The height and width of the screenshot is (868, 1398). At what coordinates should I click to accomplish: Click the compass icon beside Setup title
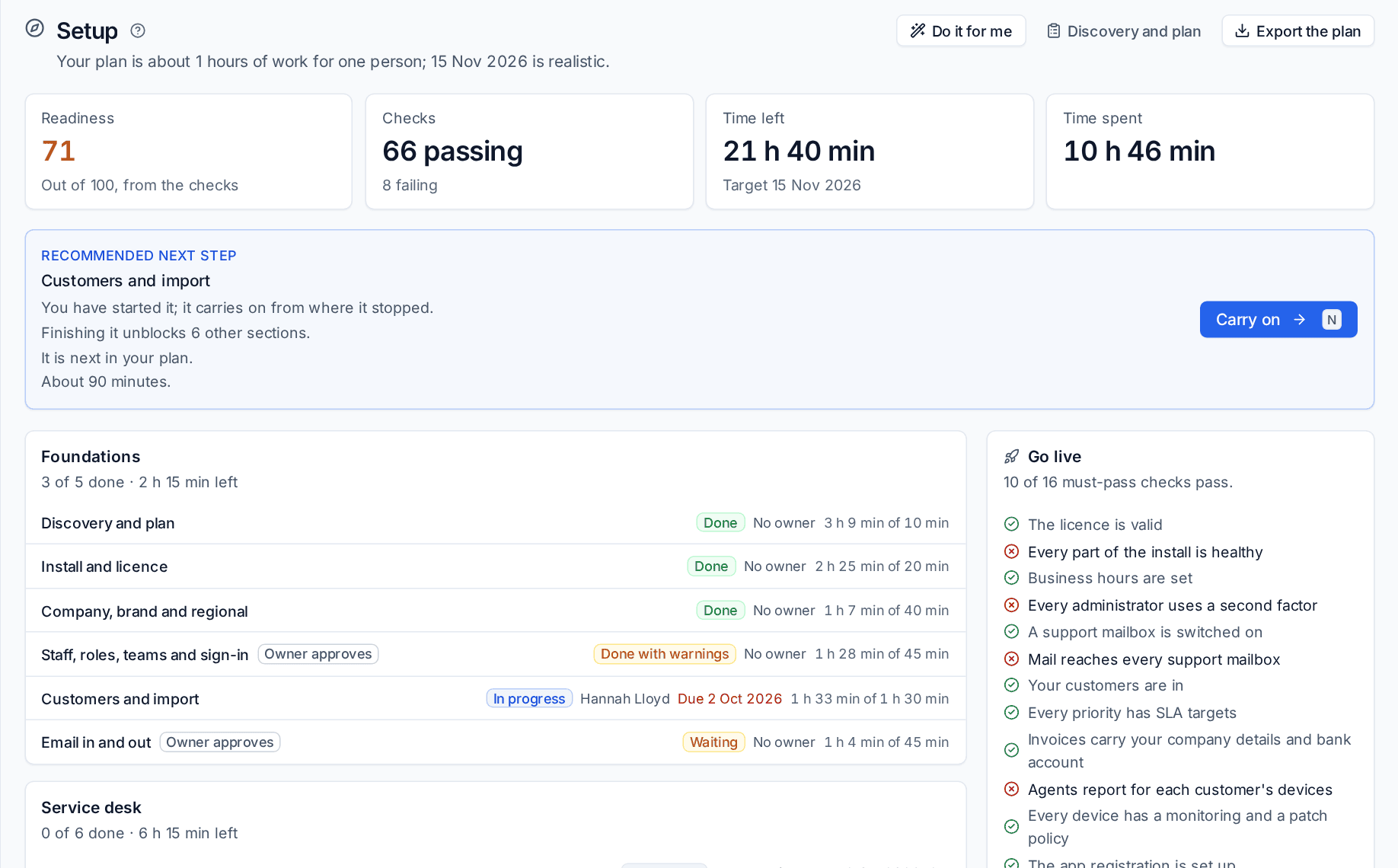(35, 29)
